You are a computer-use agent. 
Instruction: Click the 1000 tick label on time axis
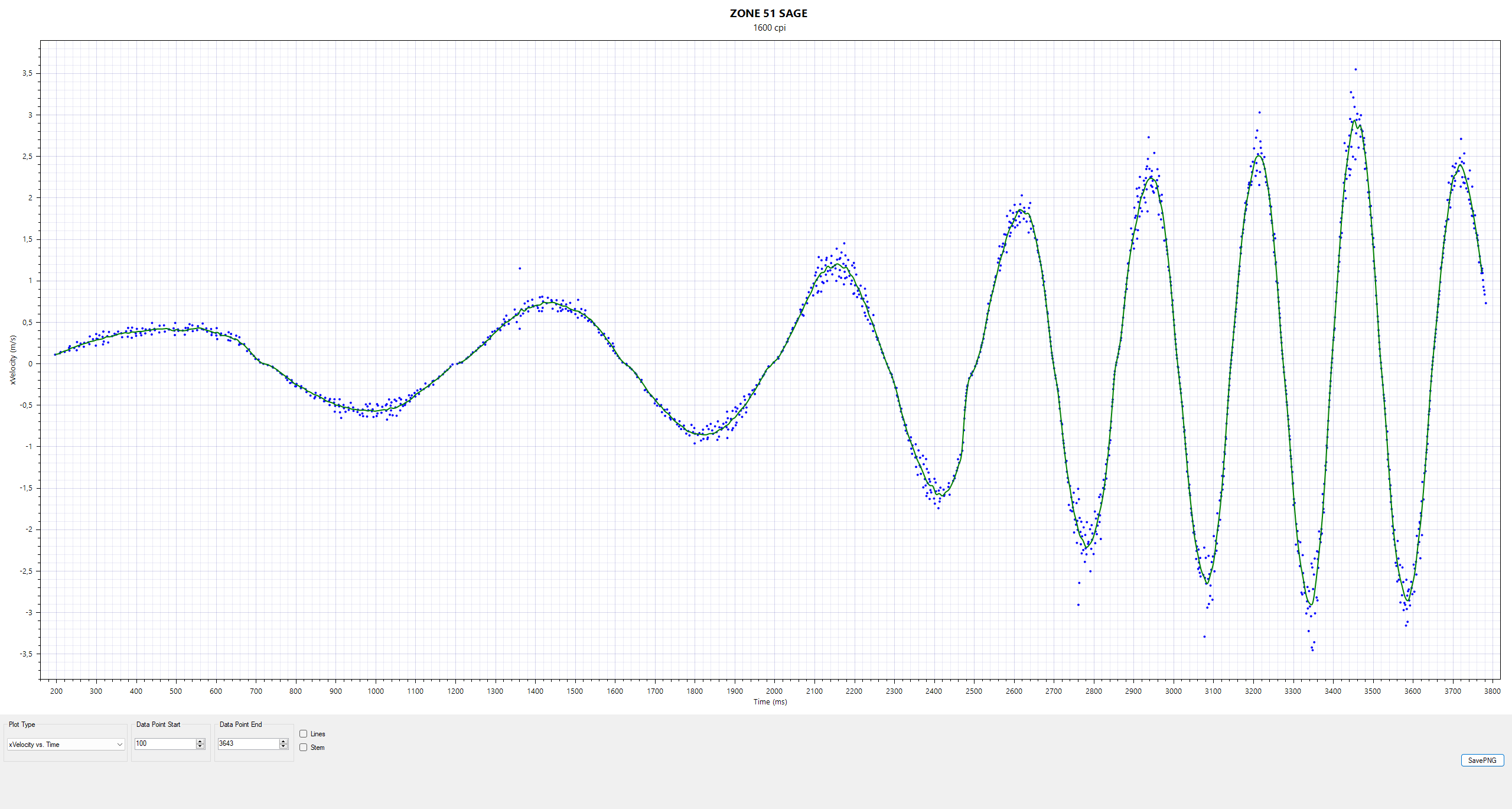(376, 691)
